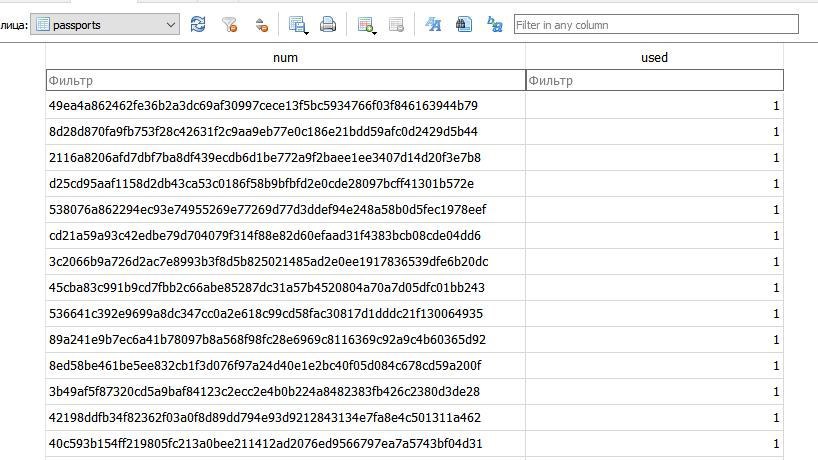
Task: Select used value in row 3b49af5f8732
Action: (654, 392)
